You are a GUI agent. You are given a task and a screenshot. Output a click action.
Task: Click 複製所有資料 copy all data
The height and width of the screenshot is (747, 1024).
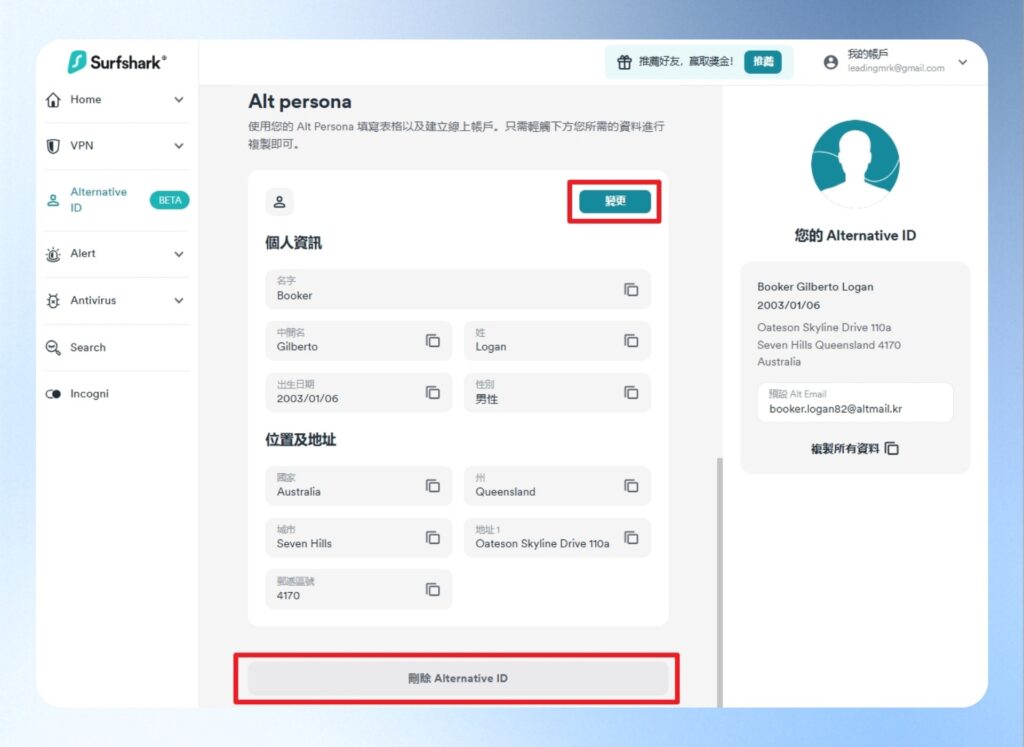(855, 449)
